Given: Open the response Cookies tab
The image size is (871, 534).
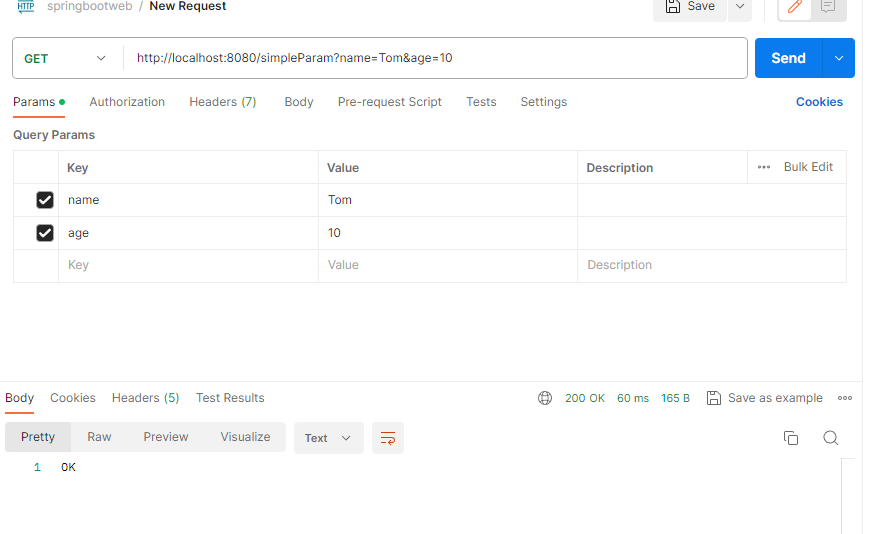Looking at the screenshot, I should (x=73, y=398).
